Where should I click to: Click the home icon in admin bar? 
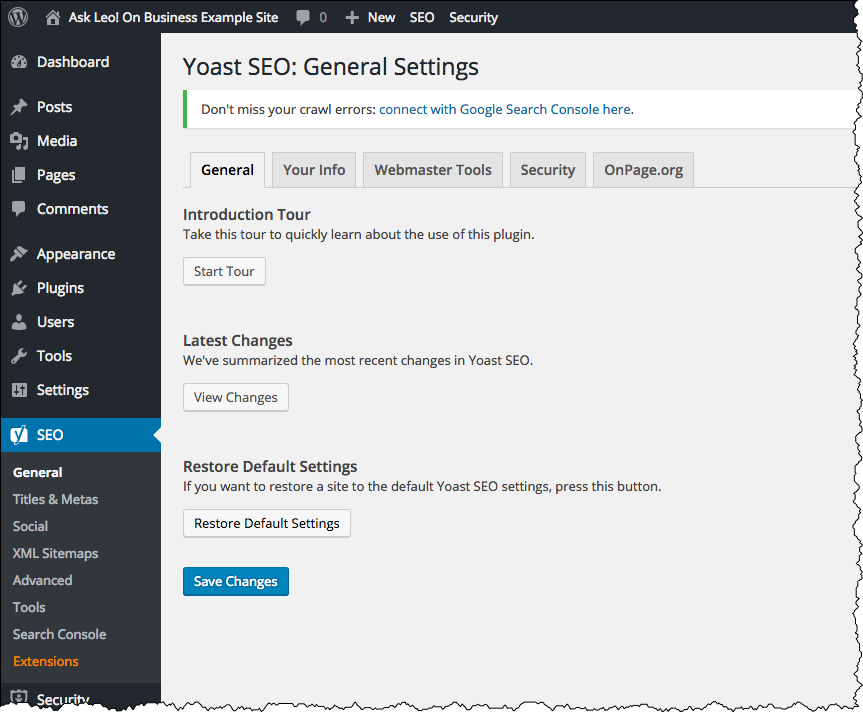point(53,18)
